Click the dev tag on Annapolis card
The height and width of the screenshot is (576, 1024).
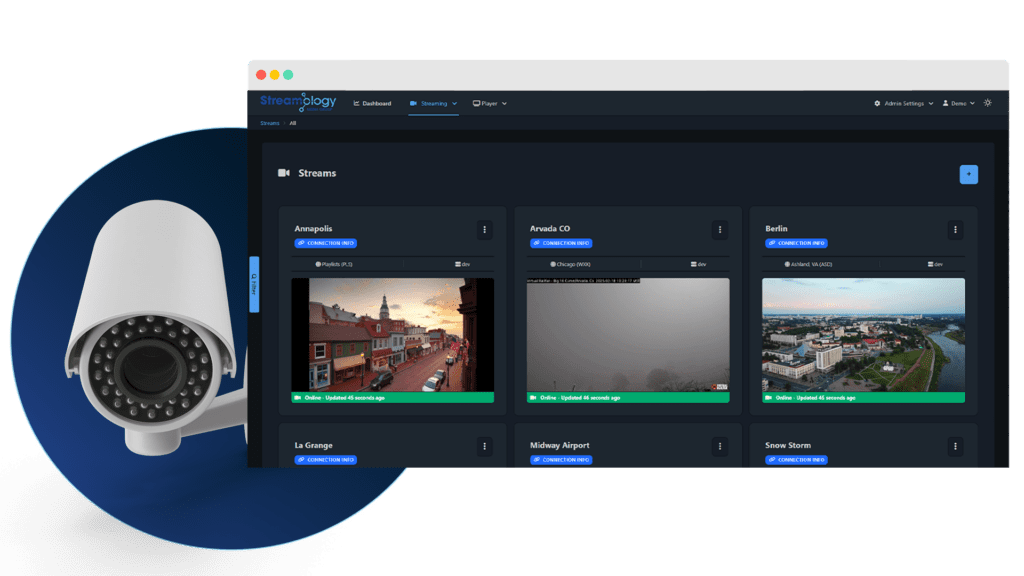462,264
